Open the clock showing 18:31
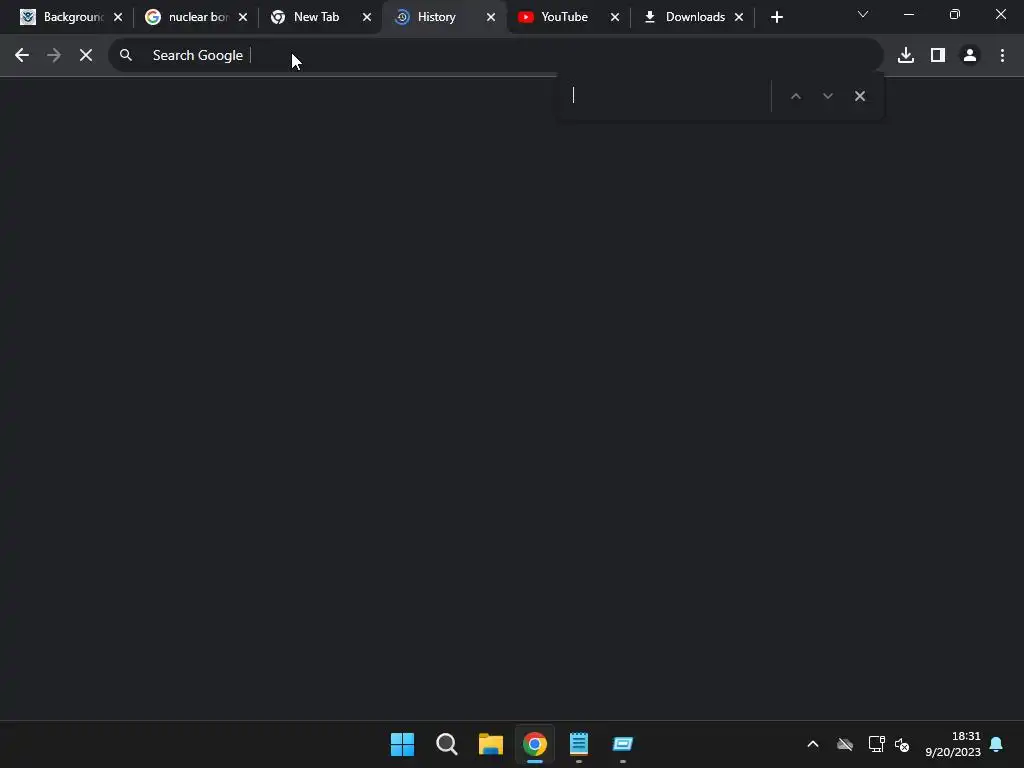This screenshot has height=768, width=1024. [x=953, y=744]
